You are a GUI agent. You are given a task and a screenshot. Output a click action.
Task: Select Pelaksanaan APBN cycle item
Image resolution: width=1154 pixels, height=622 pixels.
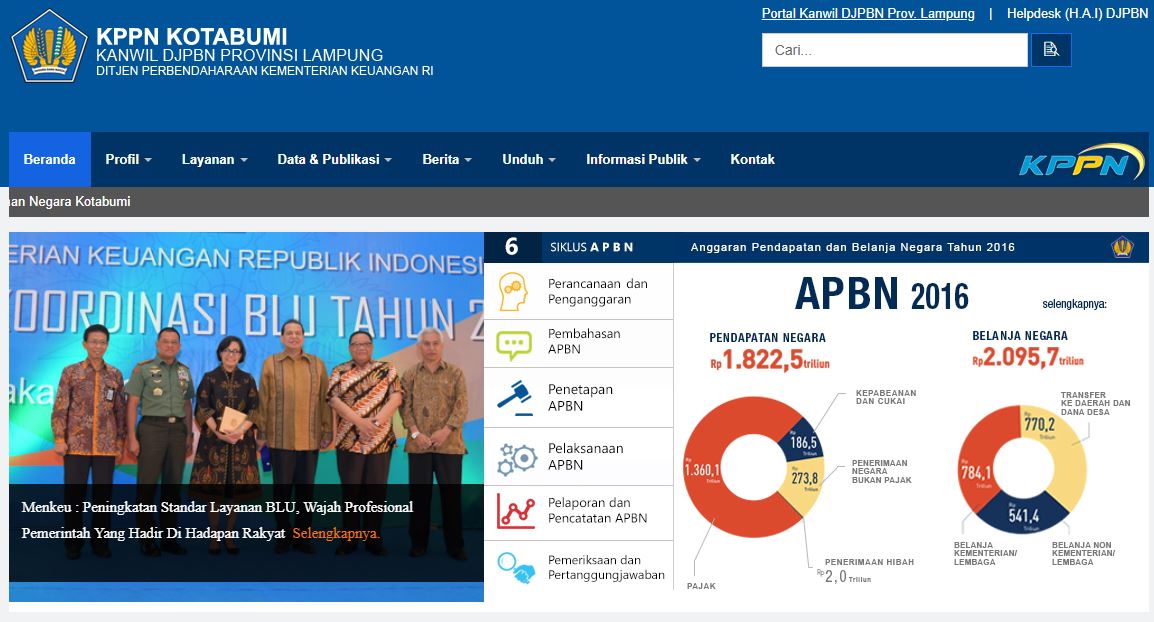click(578, 456)
